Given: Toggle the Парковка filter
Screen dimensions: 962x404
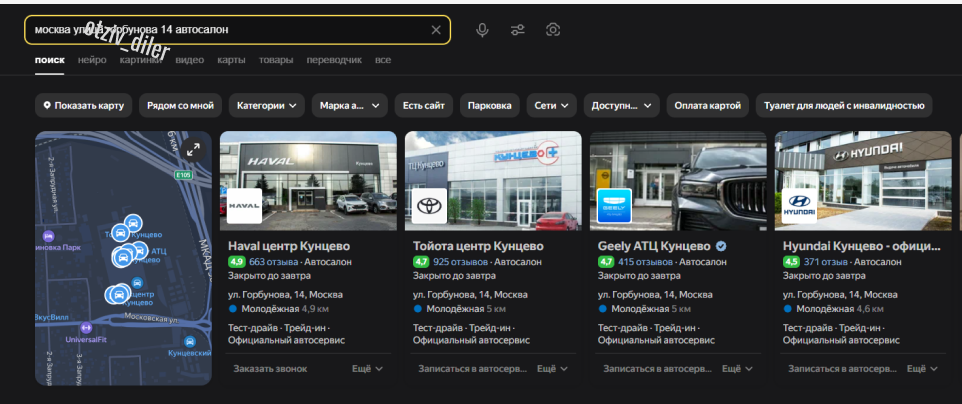Looking at the screenshot, I should click(x=490, y=106).
